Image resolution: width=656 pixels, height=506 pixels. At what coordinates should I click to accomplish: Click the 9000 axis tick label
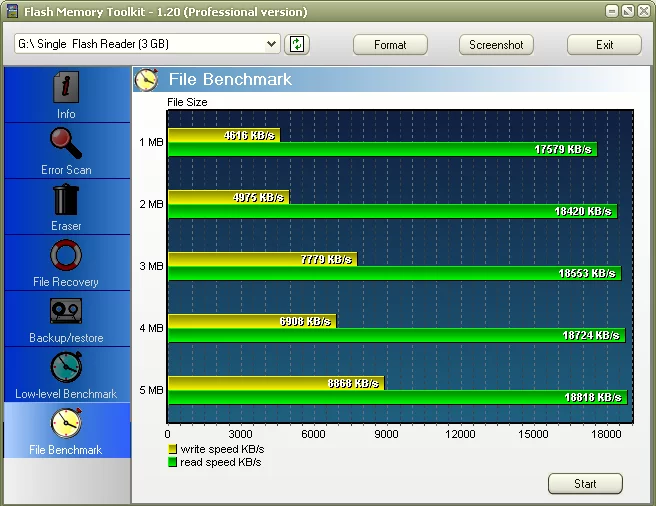pos(387,434)
